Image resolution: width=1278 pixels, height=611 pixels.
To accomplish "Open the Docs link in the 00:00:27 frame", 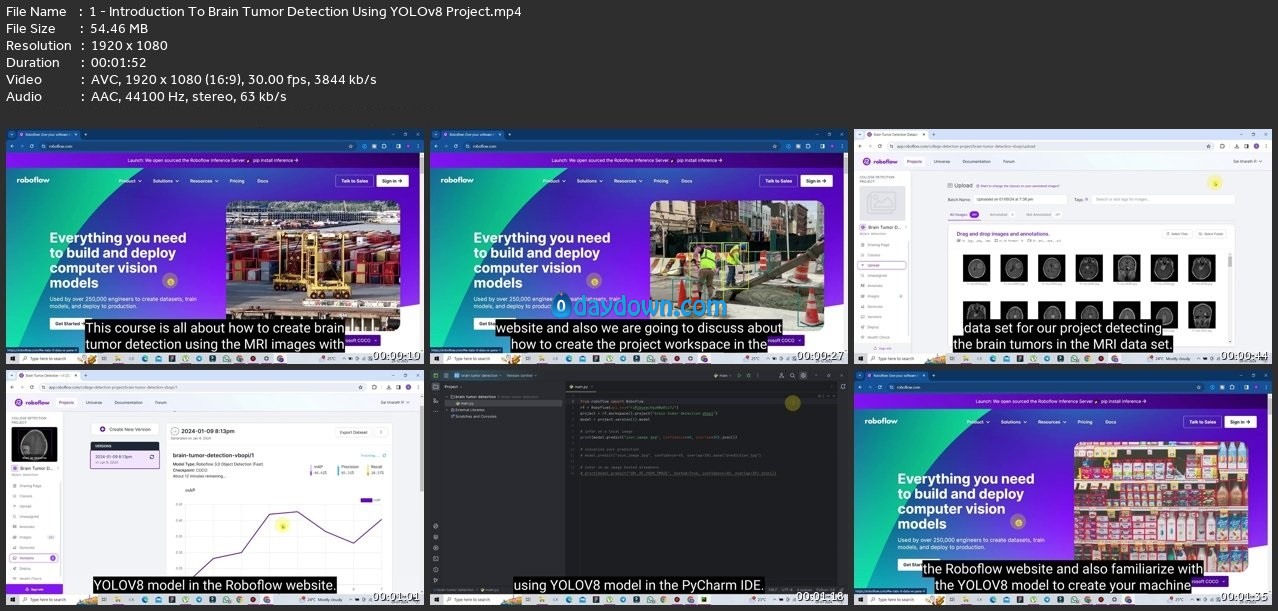I will pos(687,181).
